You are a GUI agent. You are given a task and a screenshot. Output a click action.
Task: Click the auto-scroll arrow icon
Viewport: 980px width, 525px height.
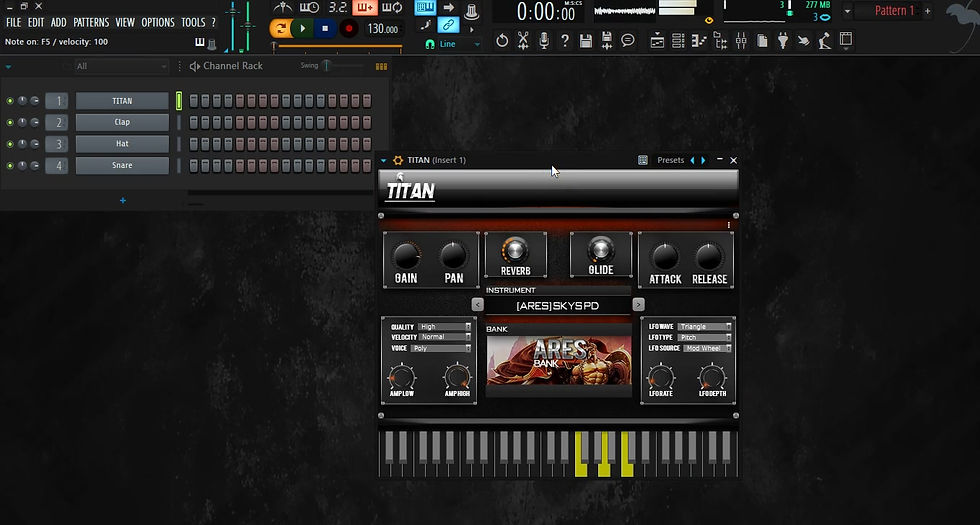pyautogui.click(x=448, y=8)
